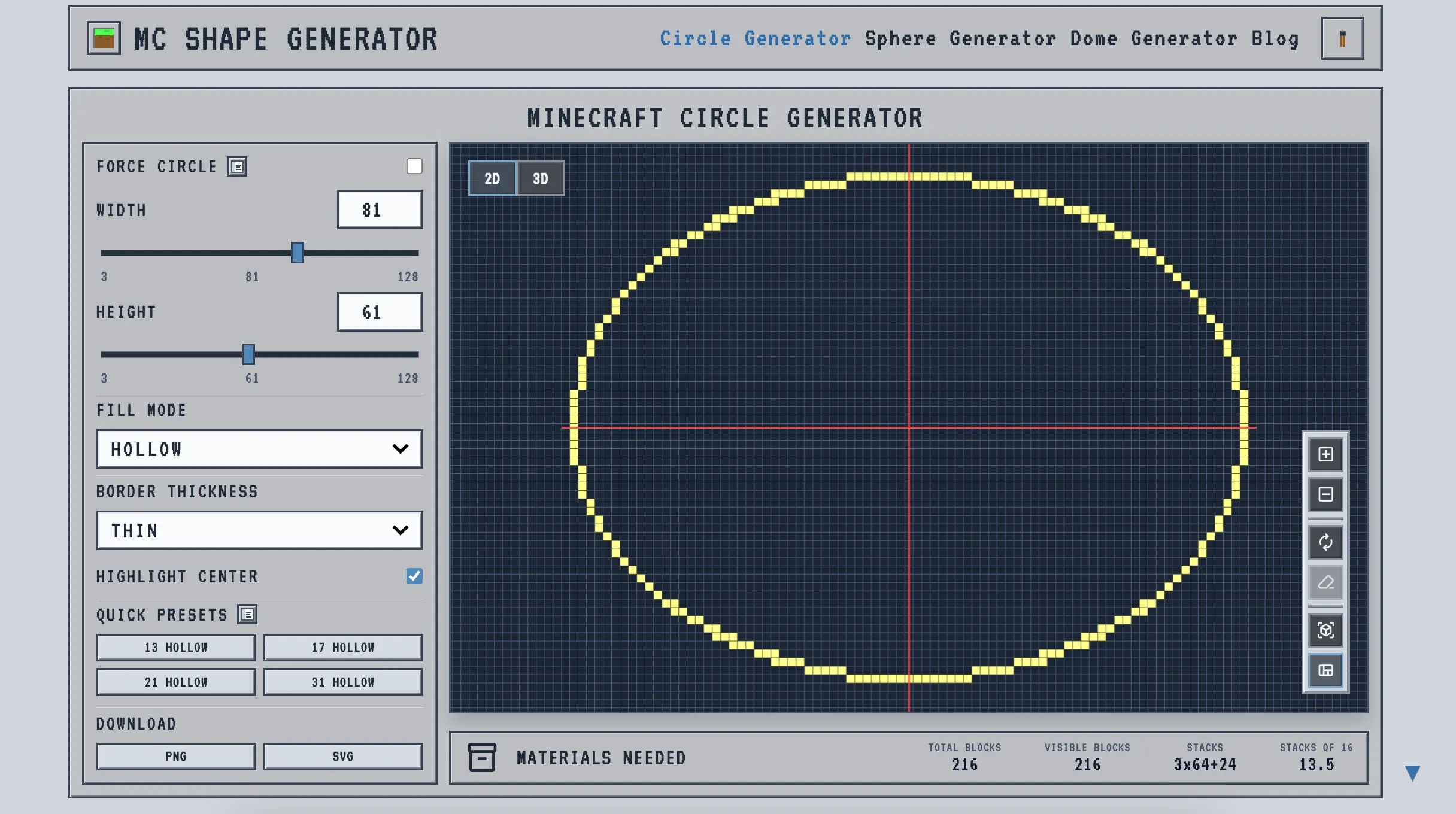
Task: Click the blue down-arrow scroll icon
Action: pos(1412,773)
